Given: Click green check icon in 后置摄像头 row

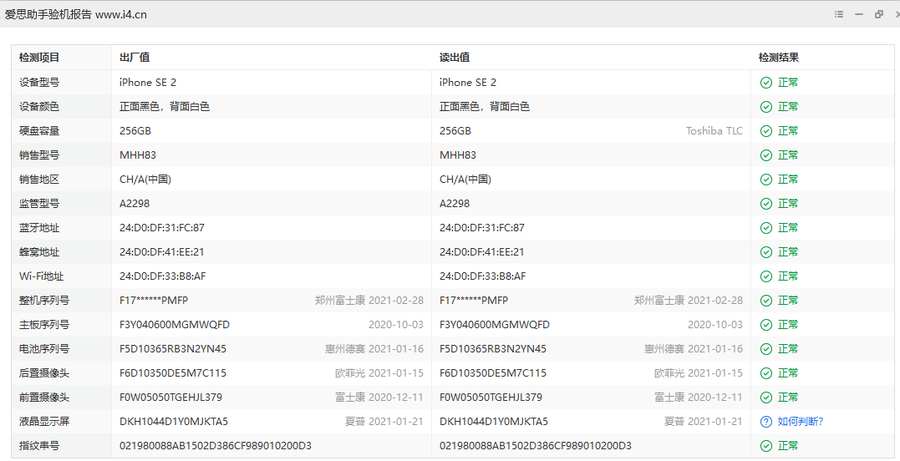Looking at the screenshot, I should [x=766, y=373].
